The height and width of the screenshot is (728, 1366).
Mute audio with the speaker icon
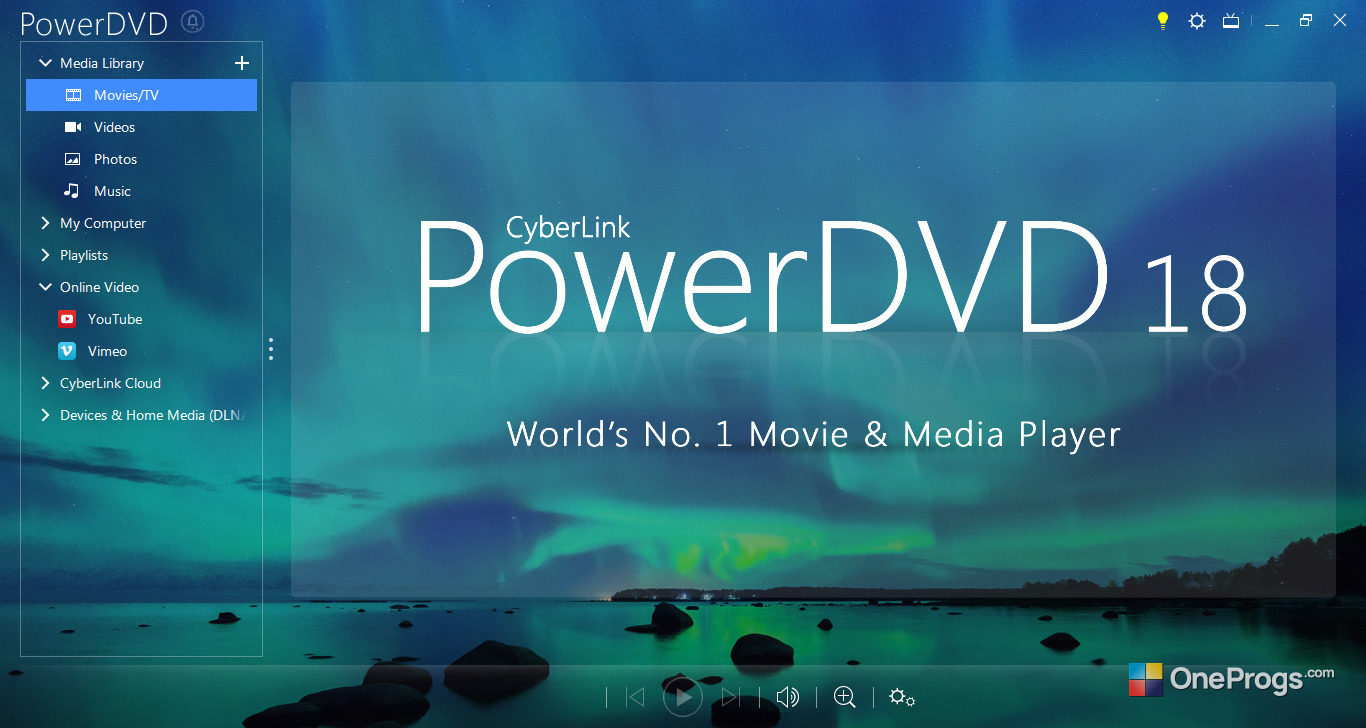(x=788, y=697)
